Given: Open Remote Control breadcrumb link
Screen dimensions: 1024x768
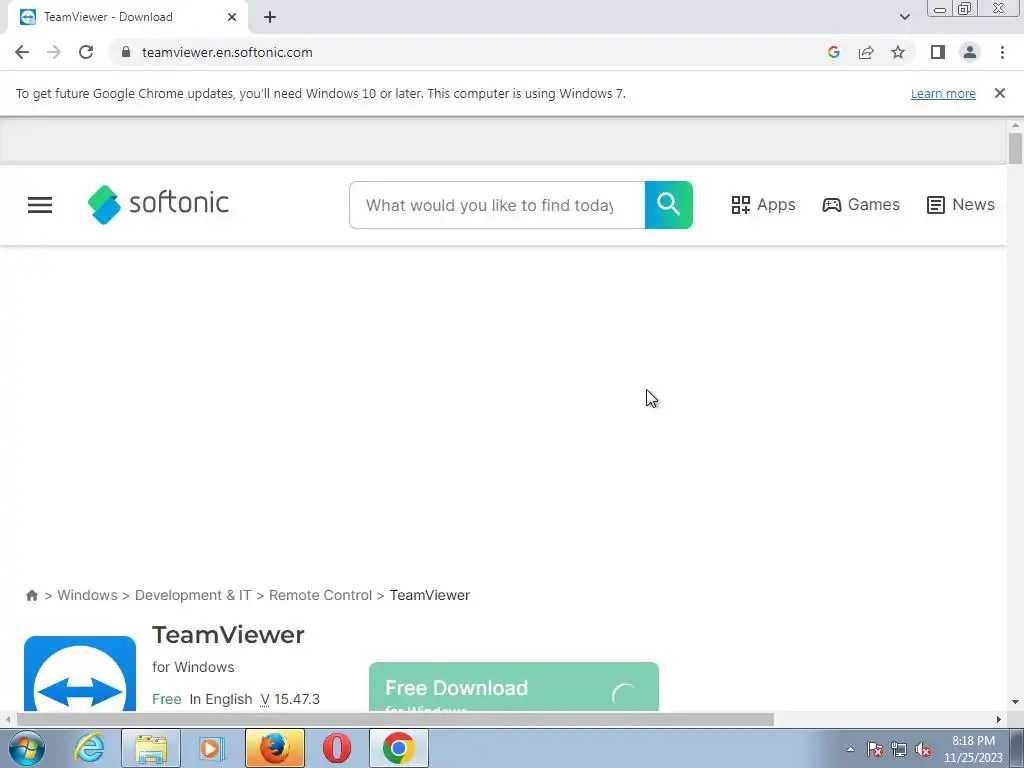Looking at the screenshot, I should coord(320,595).
